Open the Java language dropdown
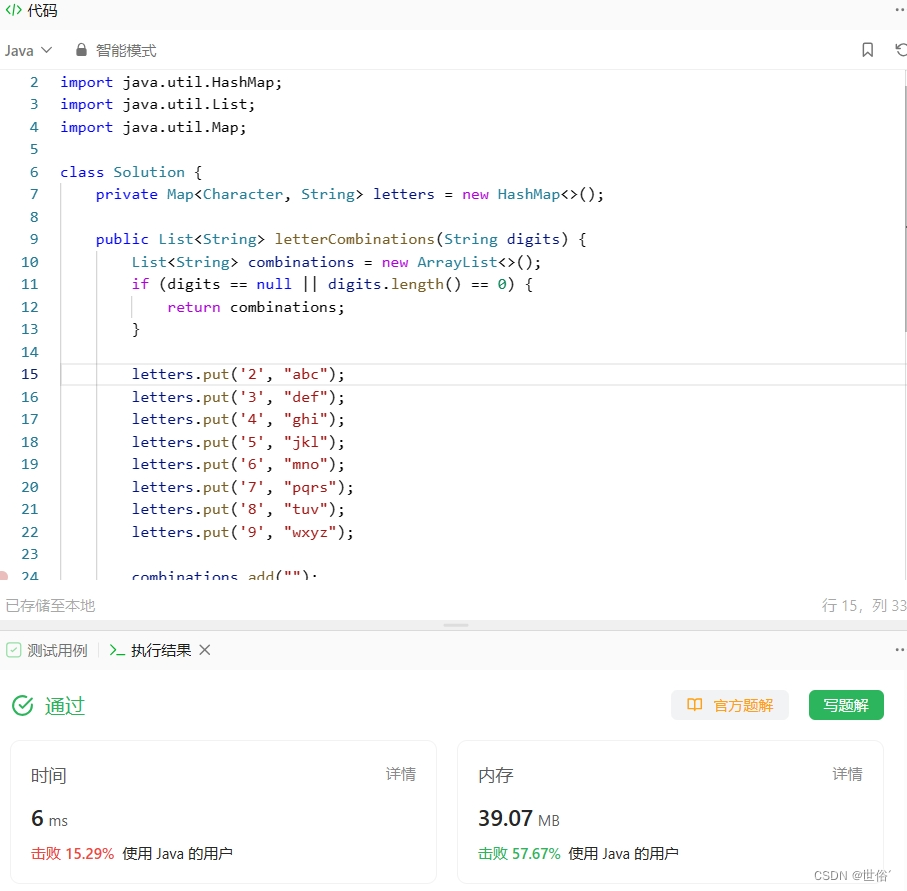Image resolution: width=907 pixels, height=891 pixels. click(28, 50)
